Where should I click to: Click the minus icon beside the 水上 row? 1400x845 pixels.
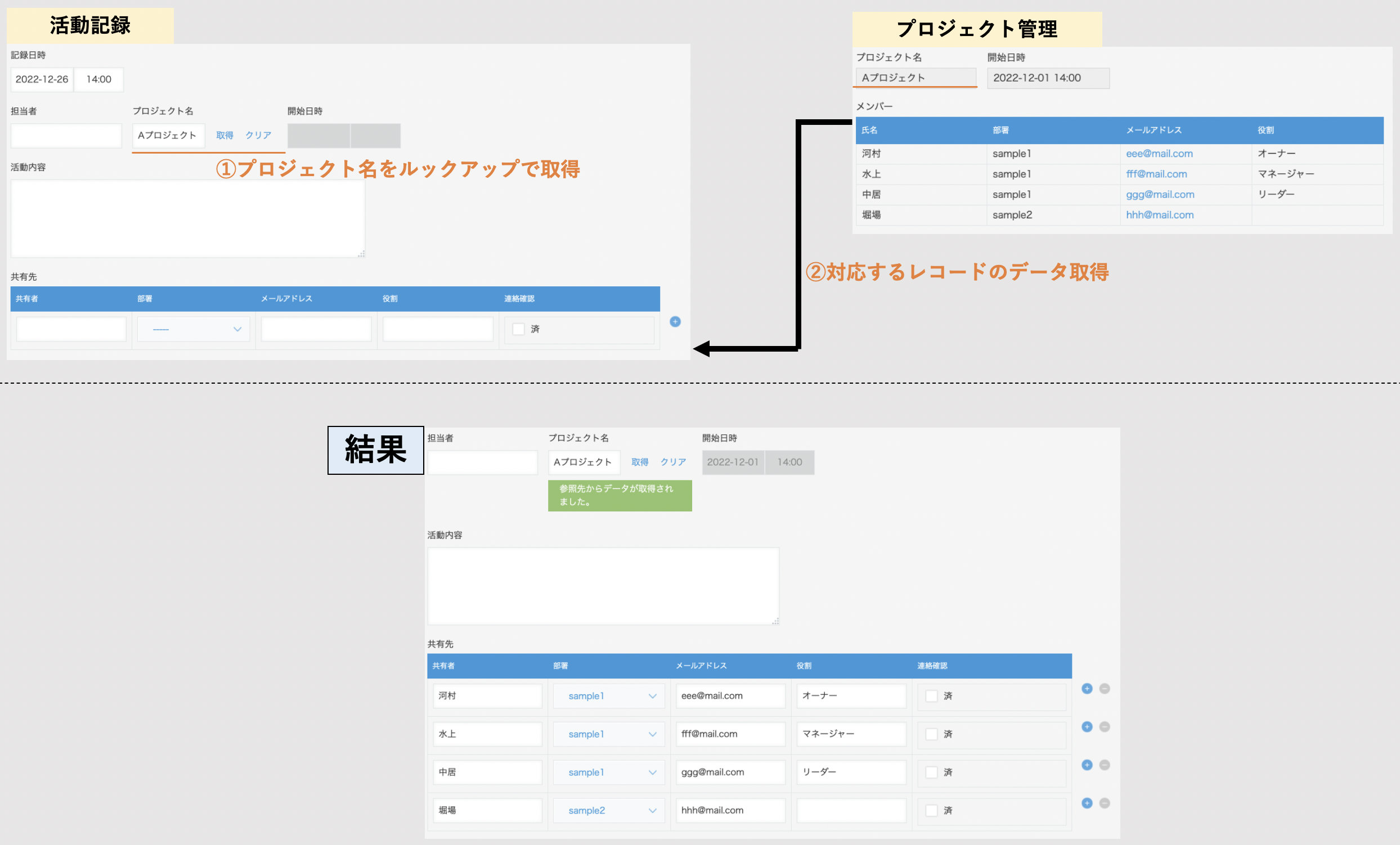point(1105,726)
